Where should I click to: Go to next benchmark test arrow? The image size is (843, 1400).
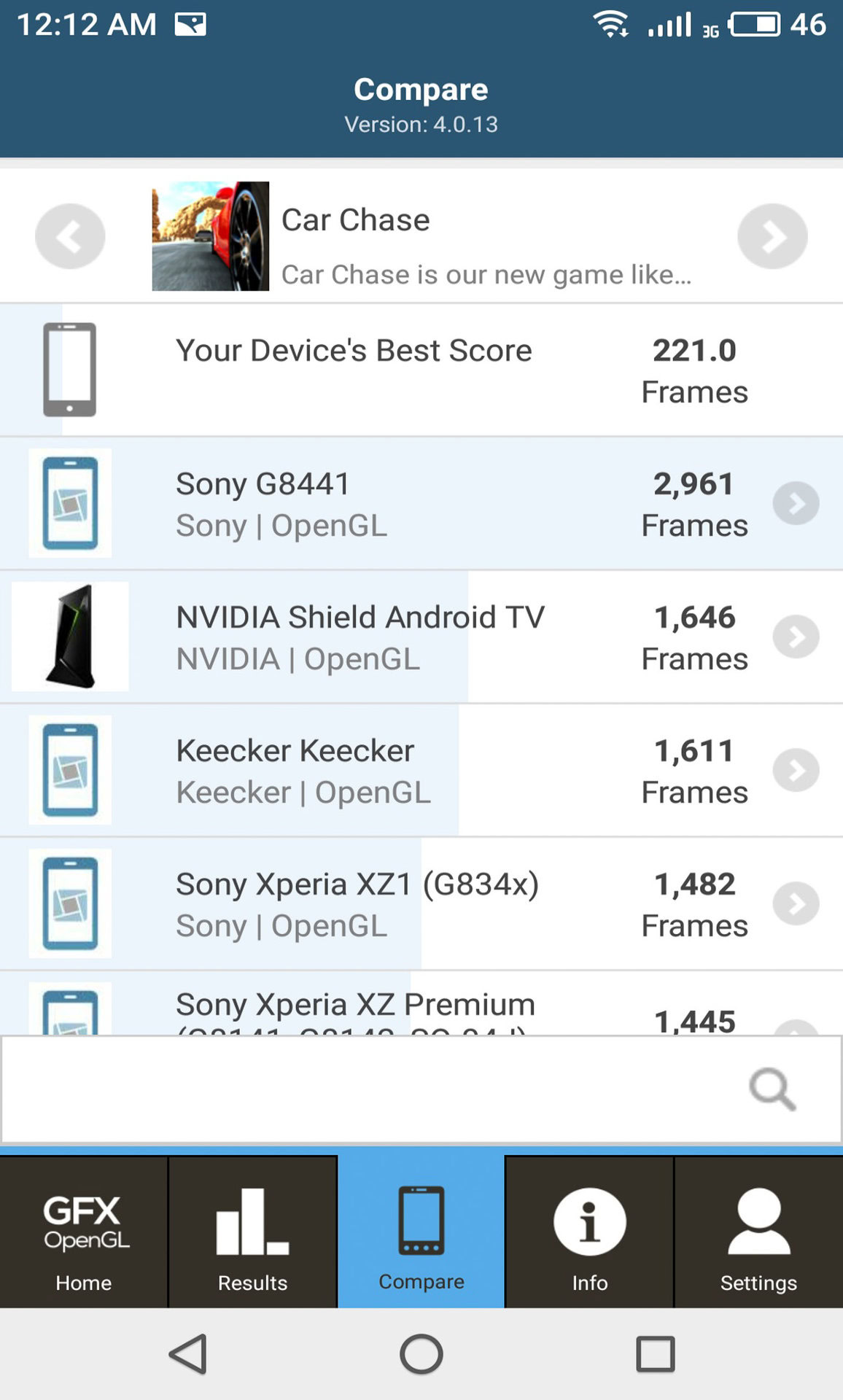772,236
